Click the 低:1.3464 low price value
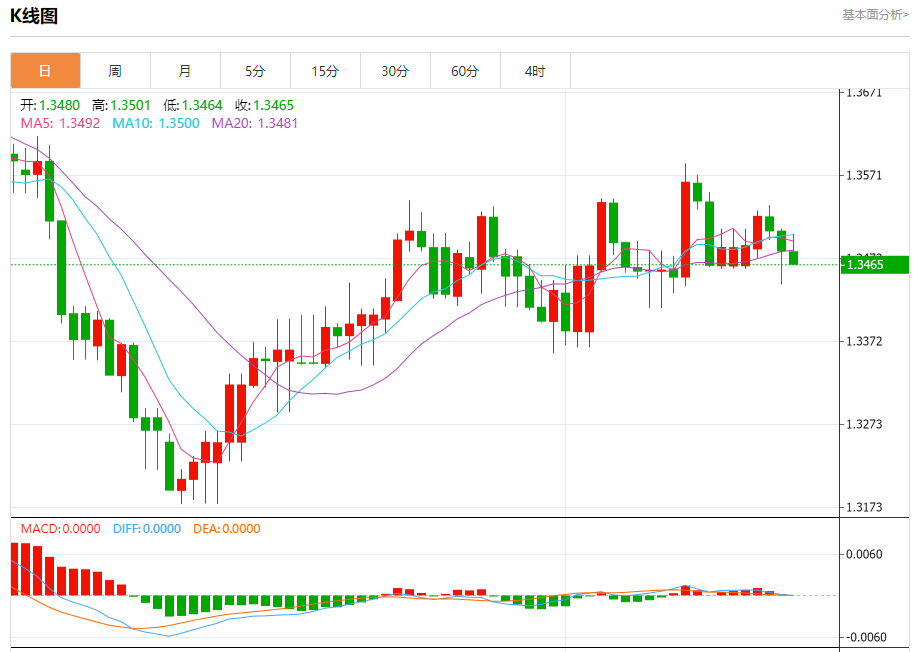This screenshot has height=652, width=915. [193, 105]
